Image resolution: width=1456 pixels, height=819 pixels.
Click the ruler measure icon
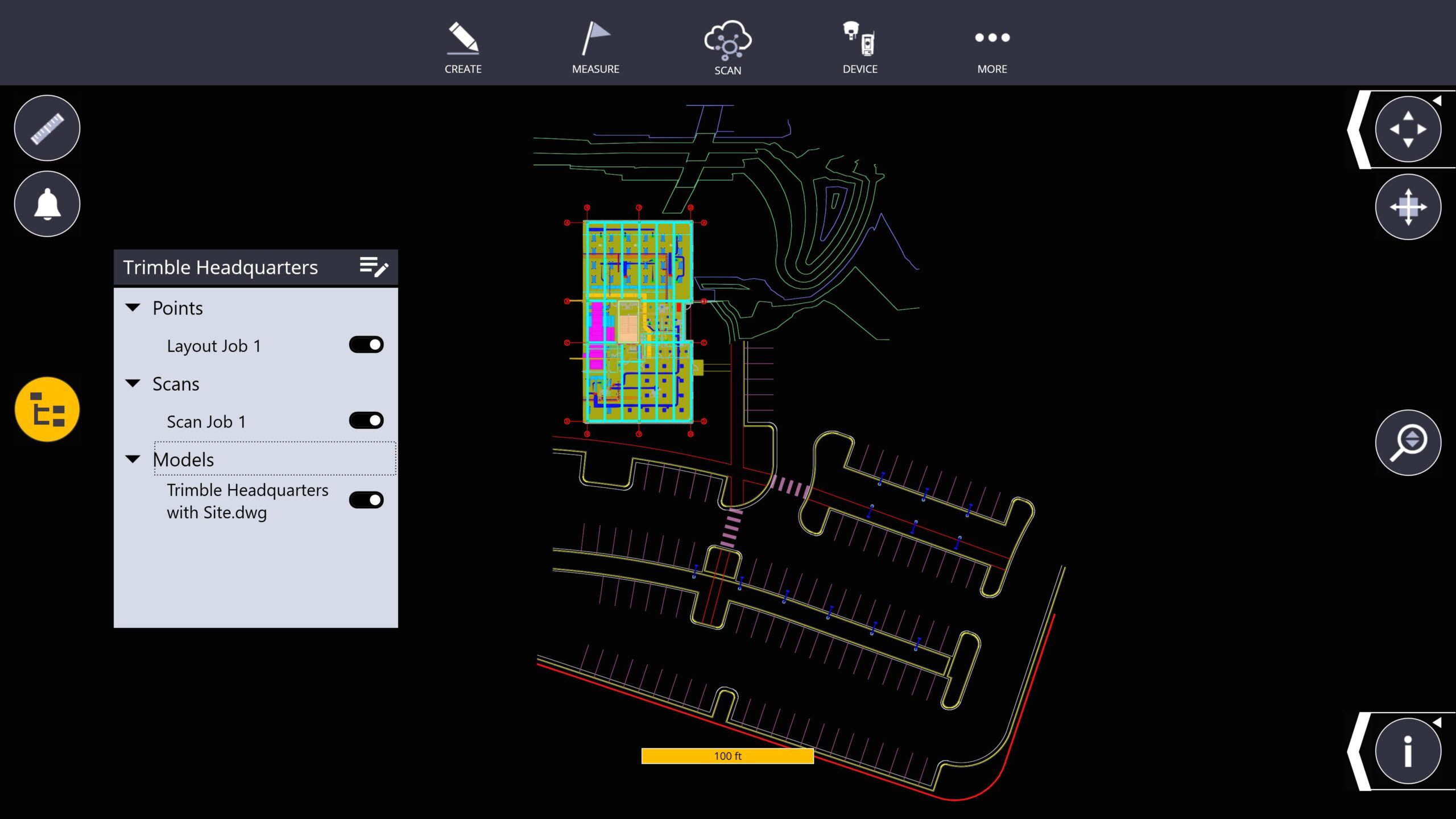[47, 128]
